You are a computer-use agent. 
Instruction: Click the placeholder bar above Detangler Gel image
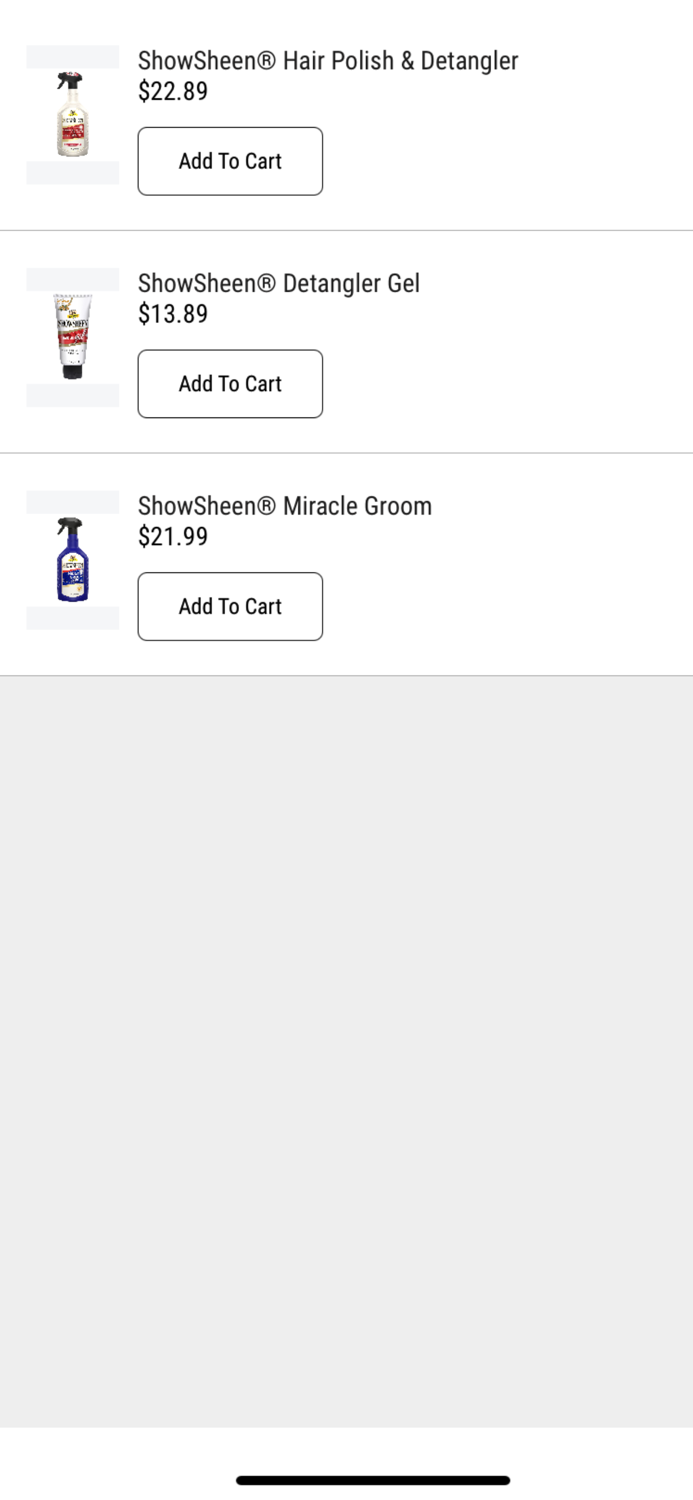pos(72,279)
